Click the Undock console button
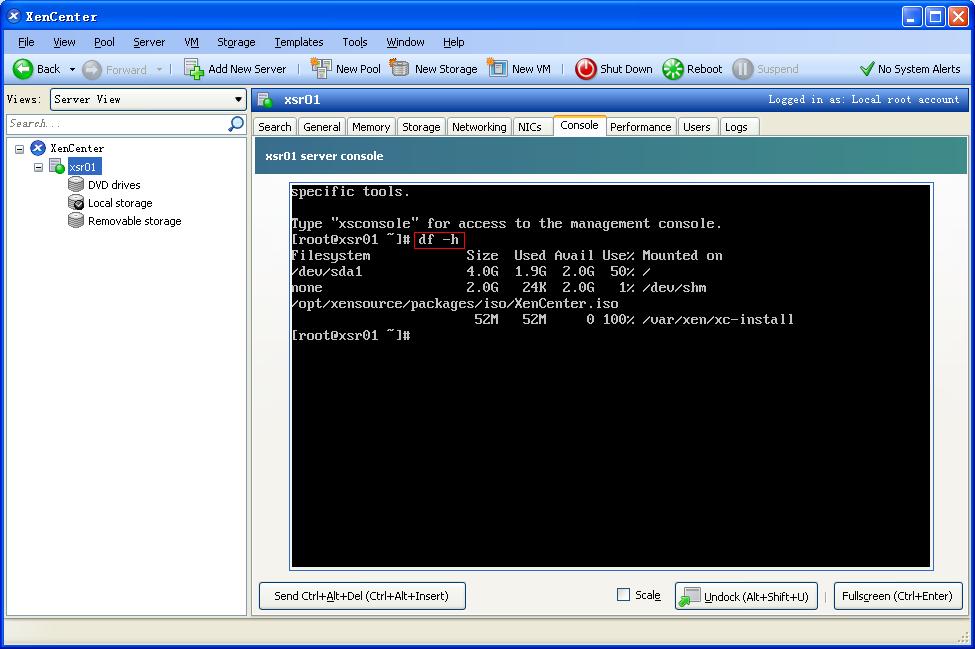This screenshot has height=649, width=975. pos(746,596)
